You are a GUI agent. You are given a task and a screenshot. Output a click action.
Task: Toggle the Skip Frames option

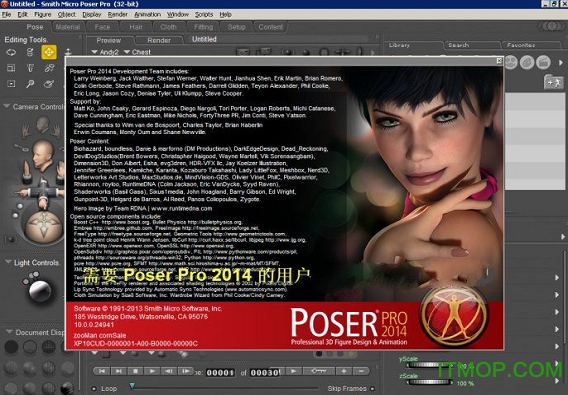(372, 388)
